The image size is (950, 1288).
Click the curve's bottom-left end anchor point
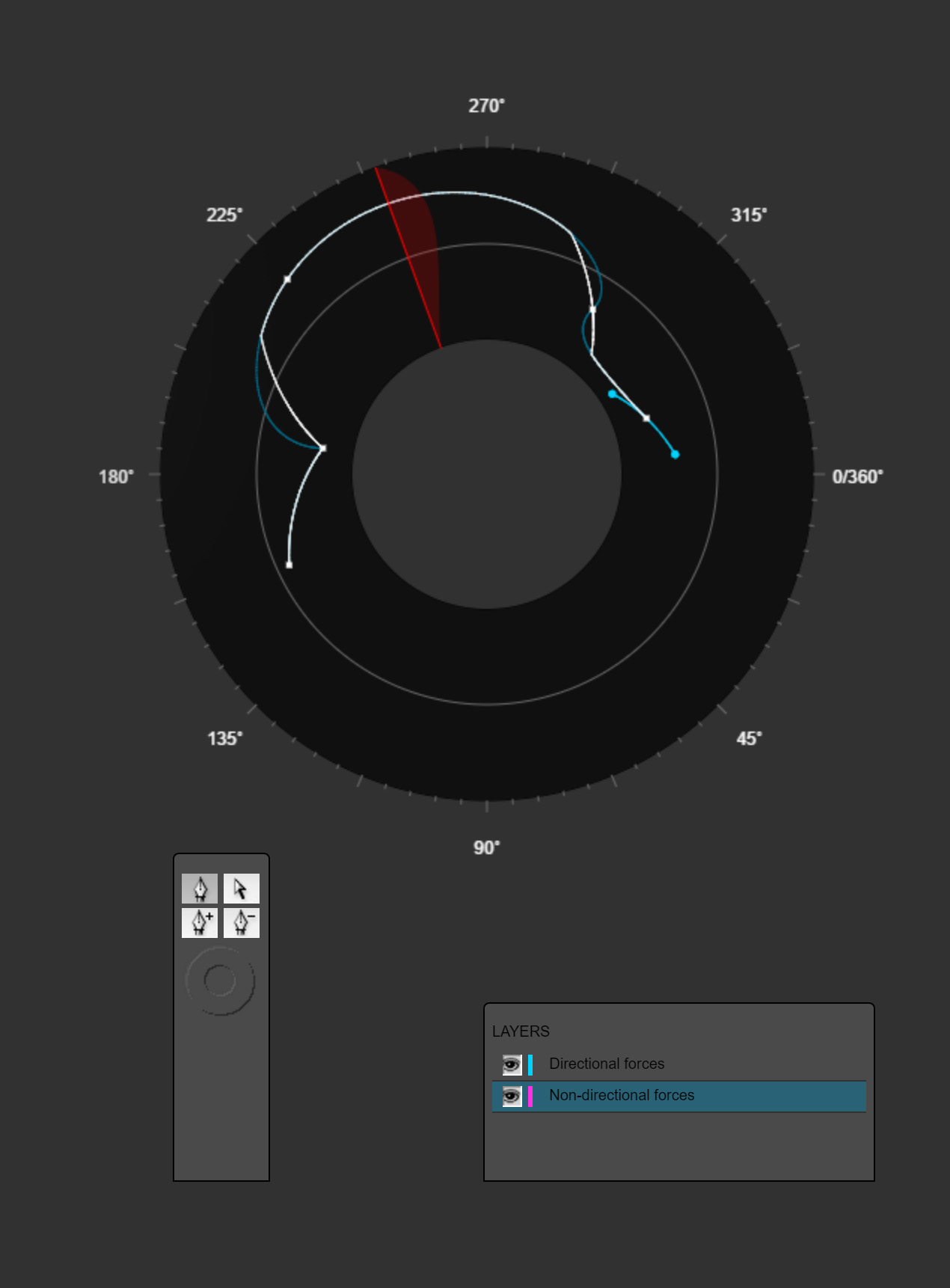click(289, 565)
